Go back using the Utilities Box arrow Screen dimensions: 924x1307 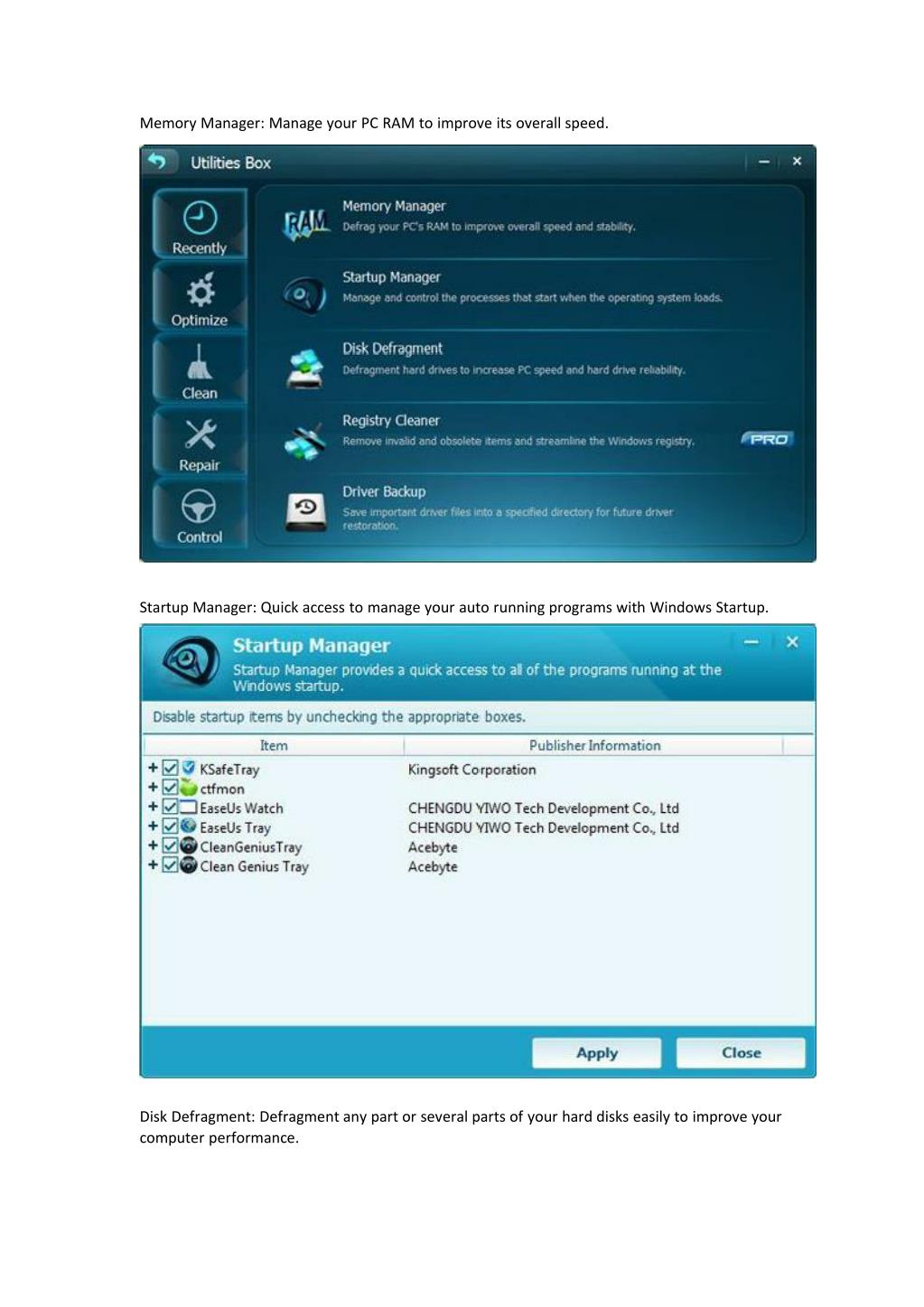coord(157,162)
